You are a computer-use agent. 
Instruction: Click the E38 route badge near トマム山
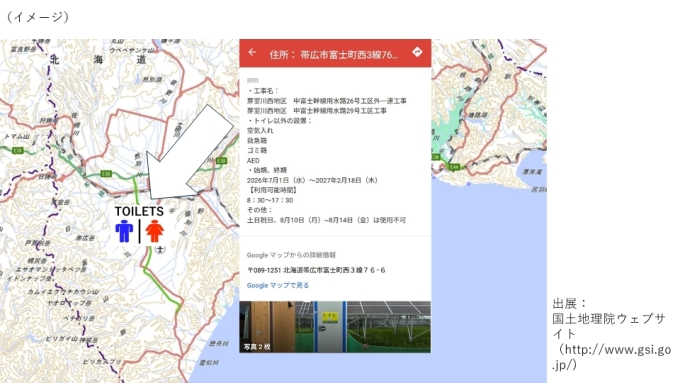pos(18,151)
